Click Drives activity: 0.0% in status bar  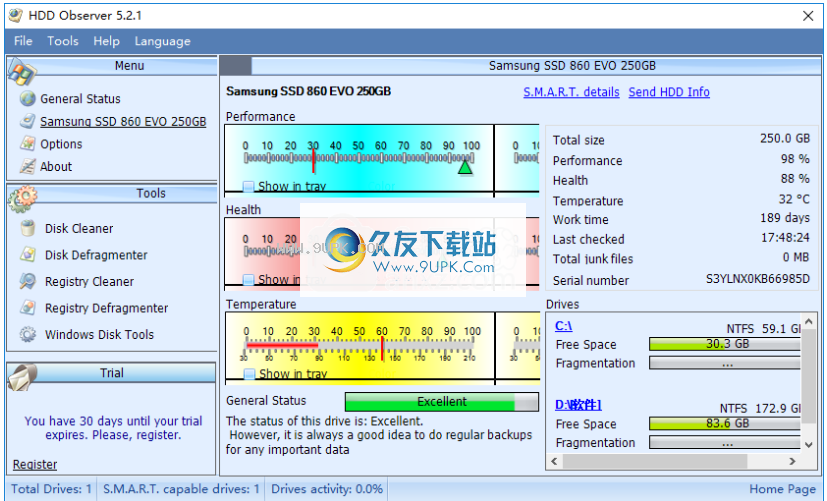pyautogui.click(x=327, y=489)
